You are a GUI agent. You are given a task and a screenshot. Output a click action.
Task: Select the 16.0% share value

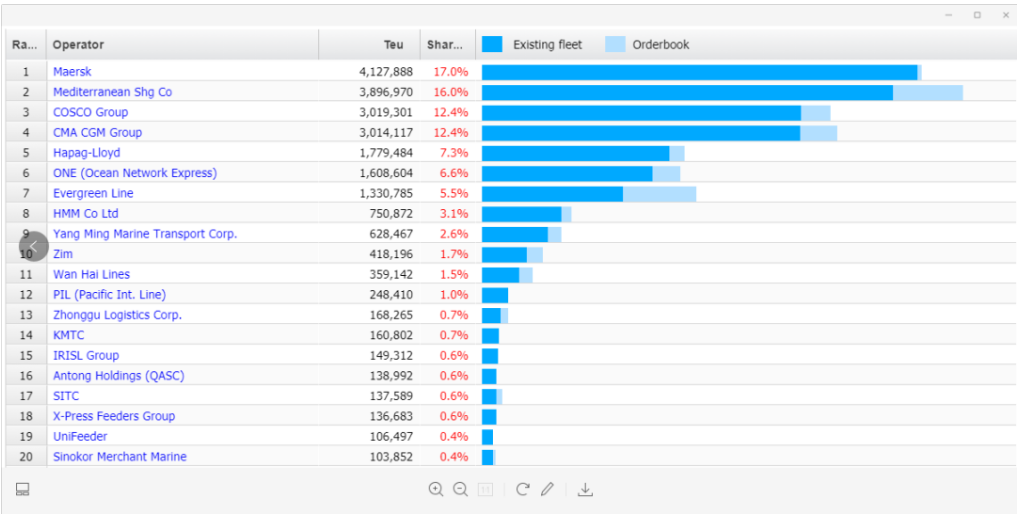451,92
